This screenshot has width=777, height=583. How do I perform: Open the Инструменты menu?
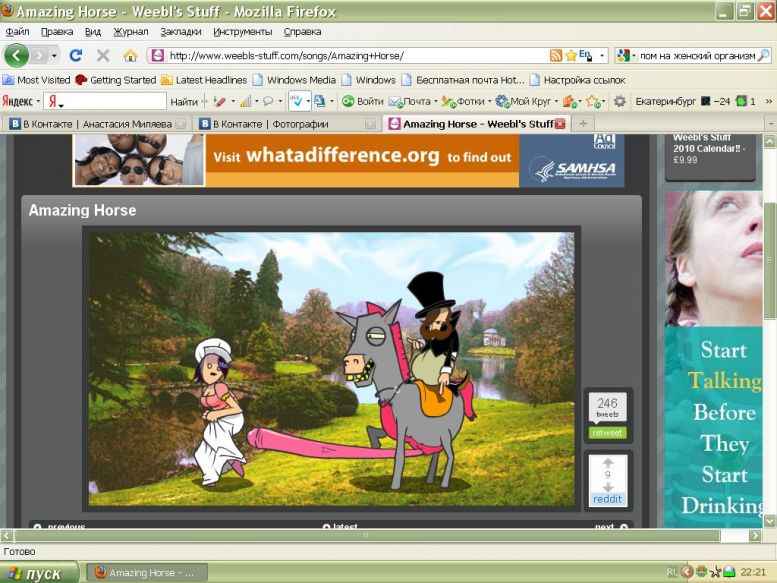pyautogui.click(x=243, y=32)
